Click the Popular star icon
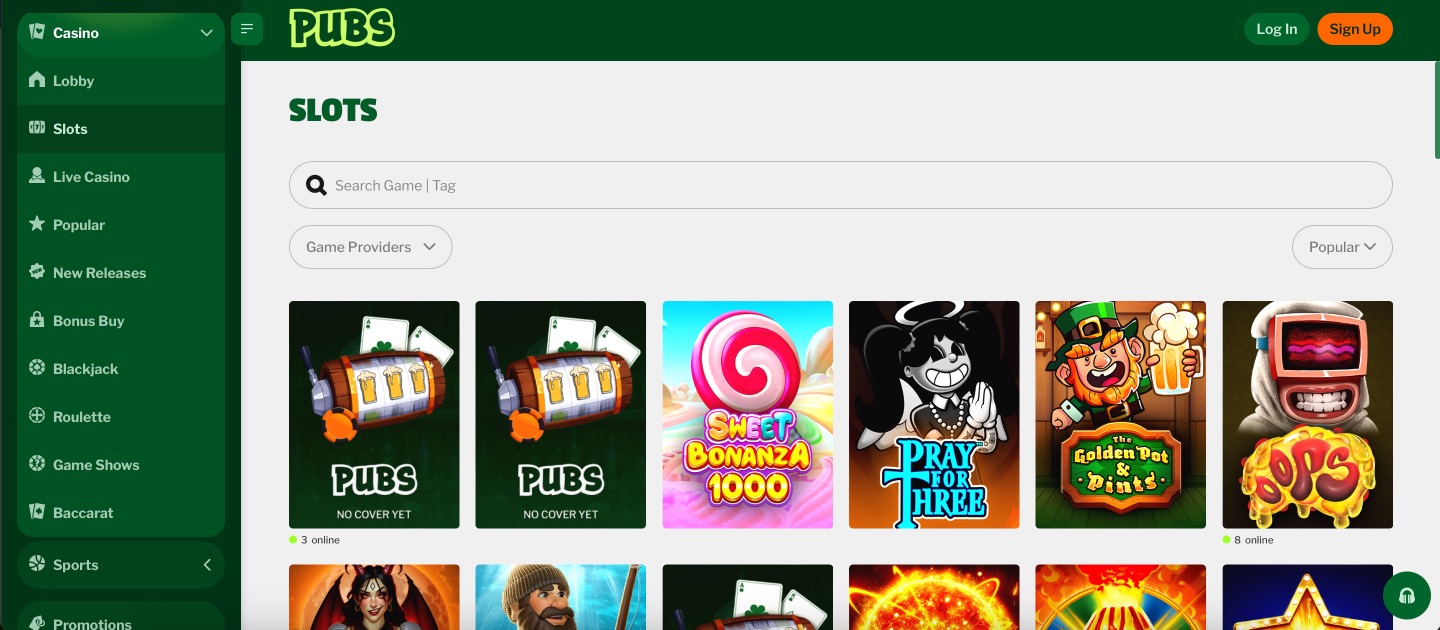 37,224
